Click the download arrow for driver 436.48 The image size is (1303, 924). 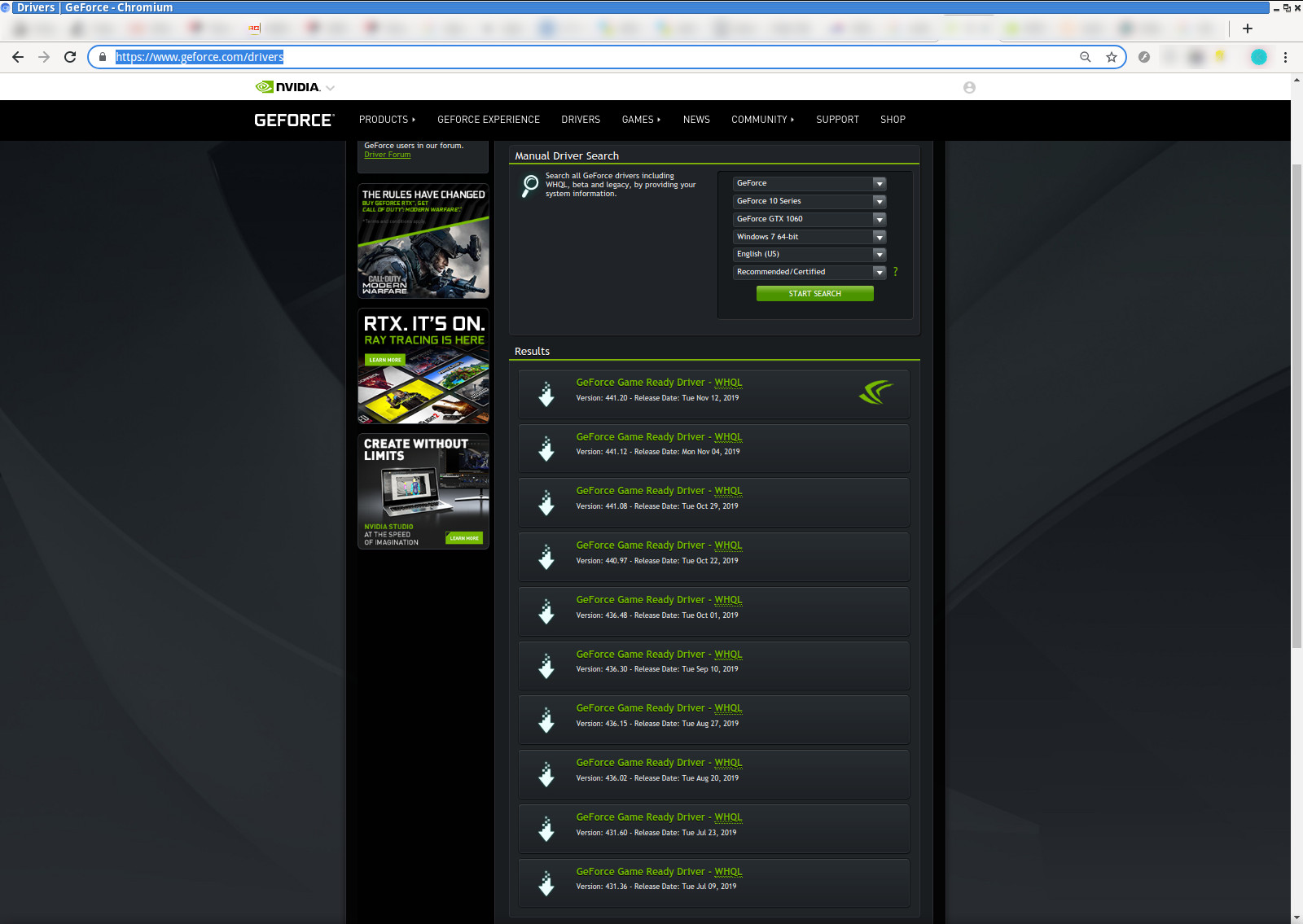coord(546,611)
